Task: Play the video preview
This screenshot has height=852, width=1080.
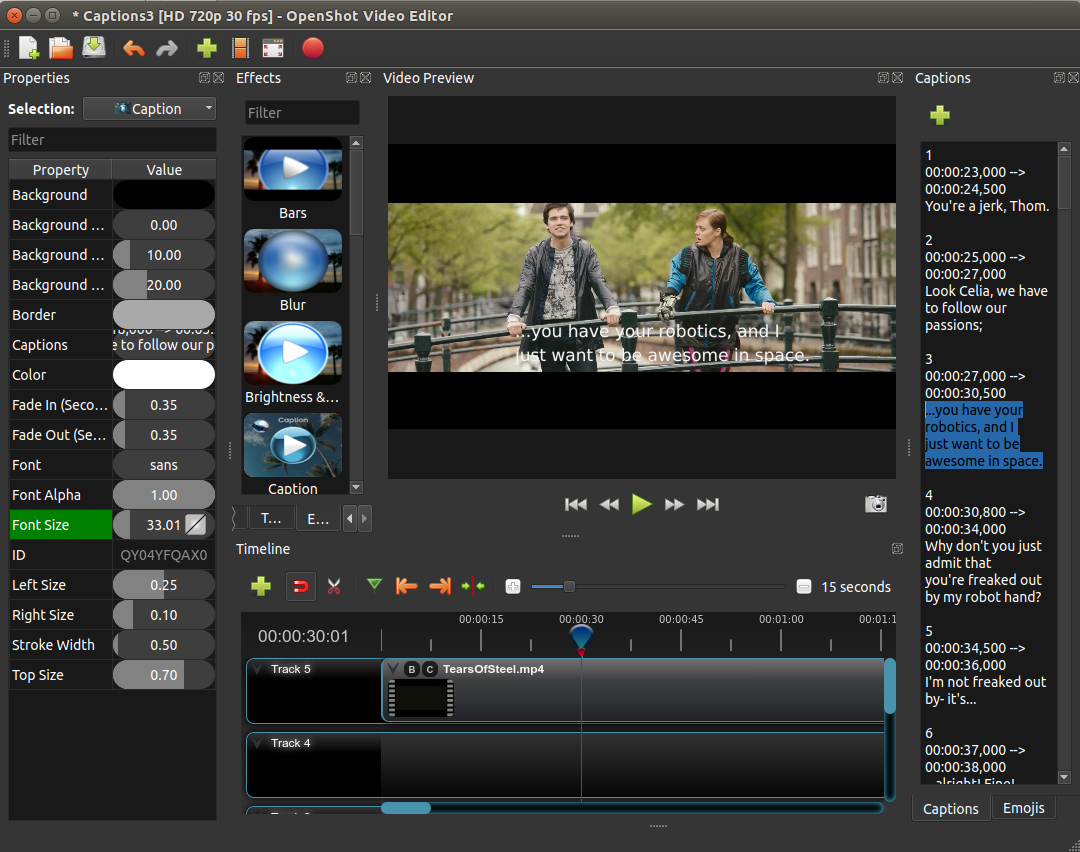Action: [641, 504]
